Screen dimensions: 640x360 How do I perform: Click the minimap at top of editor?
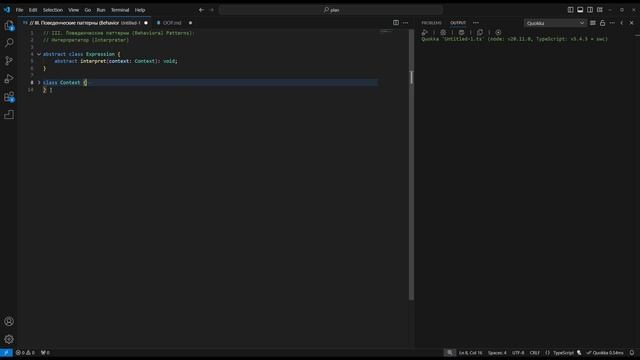(385, 32)
